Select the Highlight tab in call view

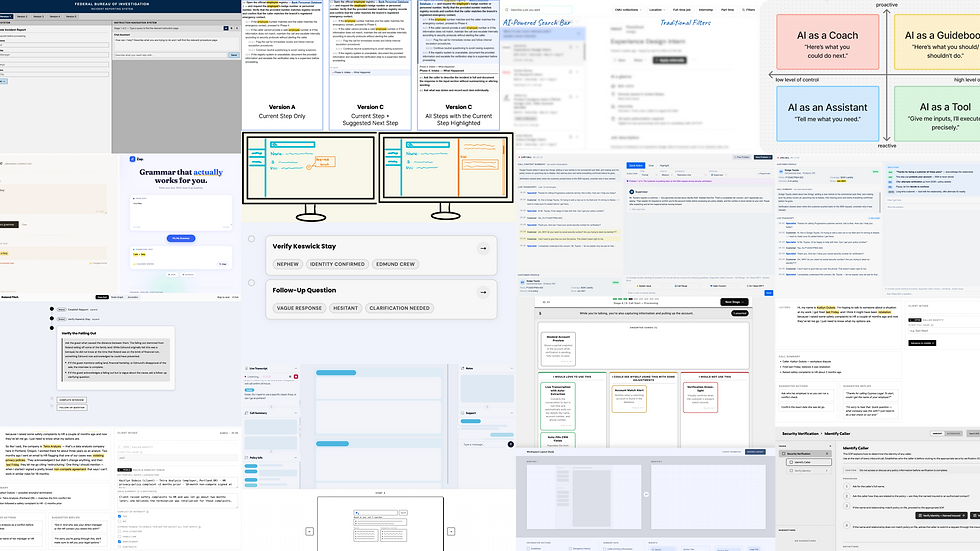pyautogui.click(x=664, y=166)
